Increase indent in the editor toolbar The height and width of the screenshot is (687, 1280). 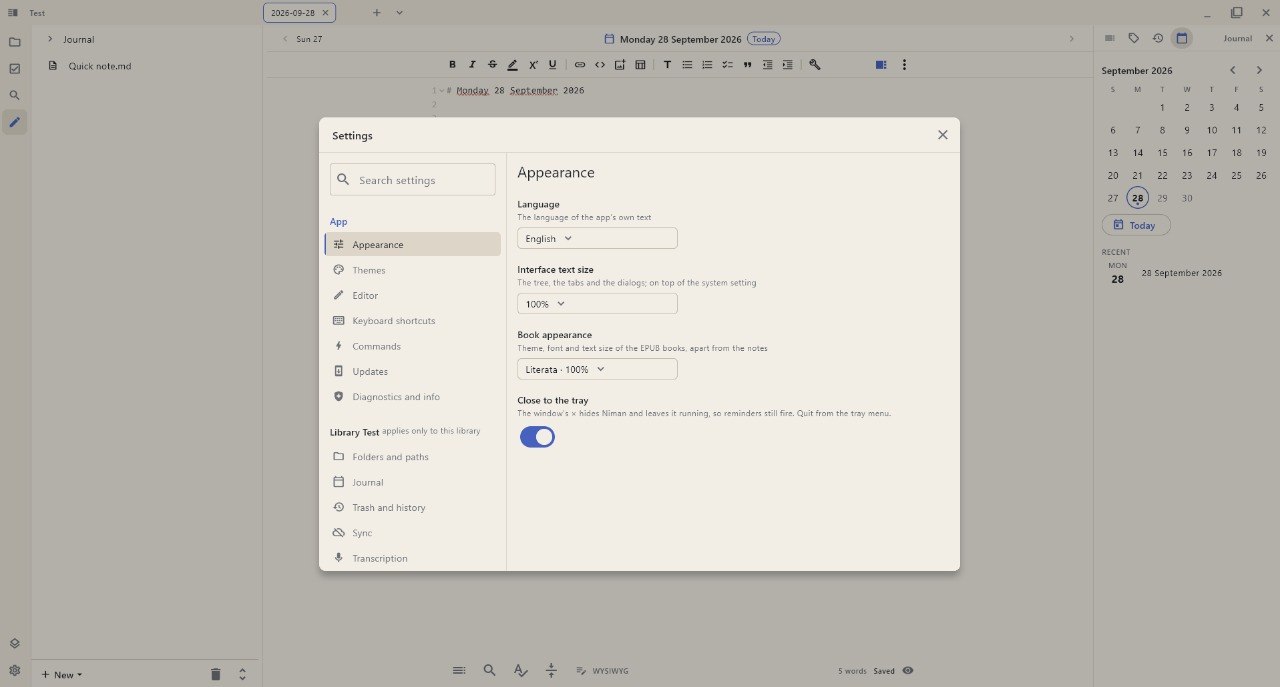coord(787,64)
